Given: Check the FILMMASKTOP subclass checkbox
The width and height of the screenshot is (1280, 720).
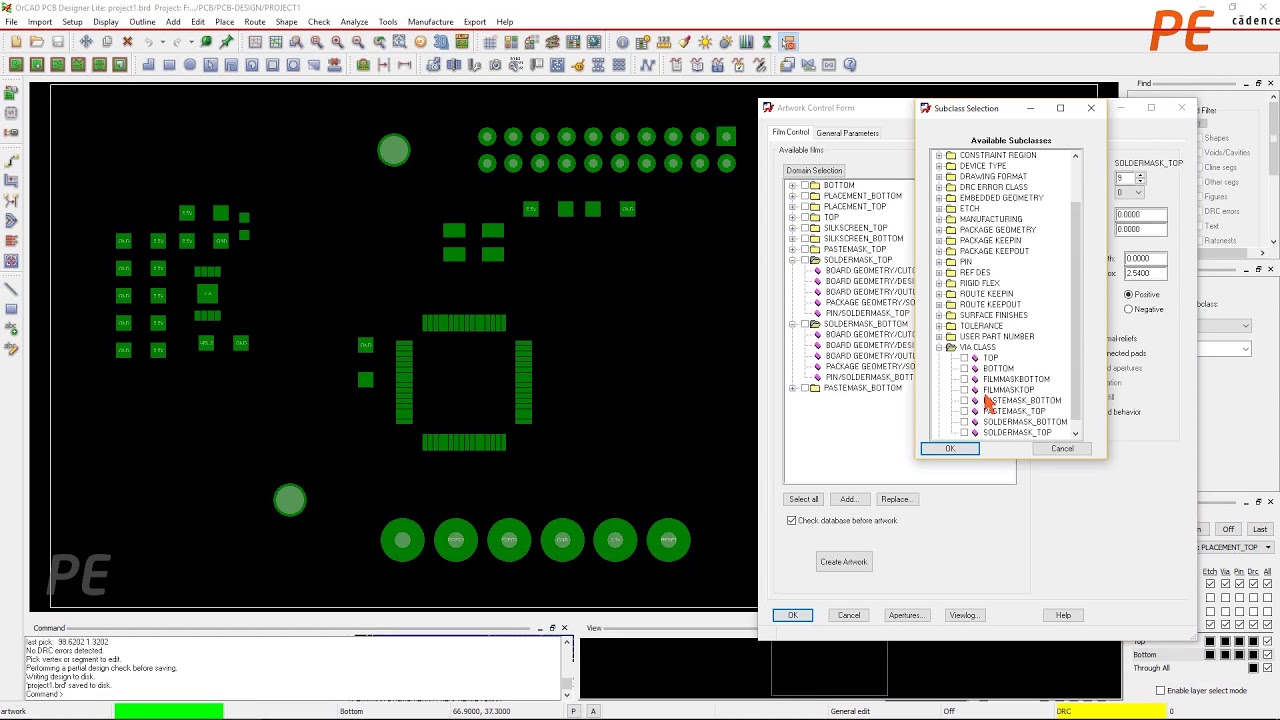Looking at the screenshot, I should pos(964,390).
